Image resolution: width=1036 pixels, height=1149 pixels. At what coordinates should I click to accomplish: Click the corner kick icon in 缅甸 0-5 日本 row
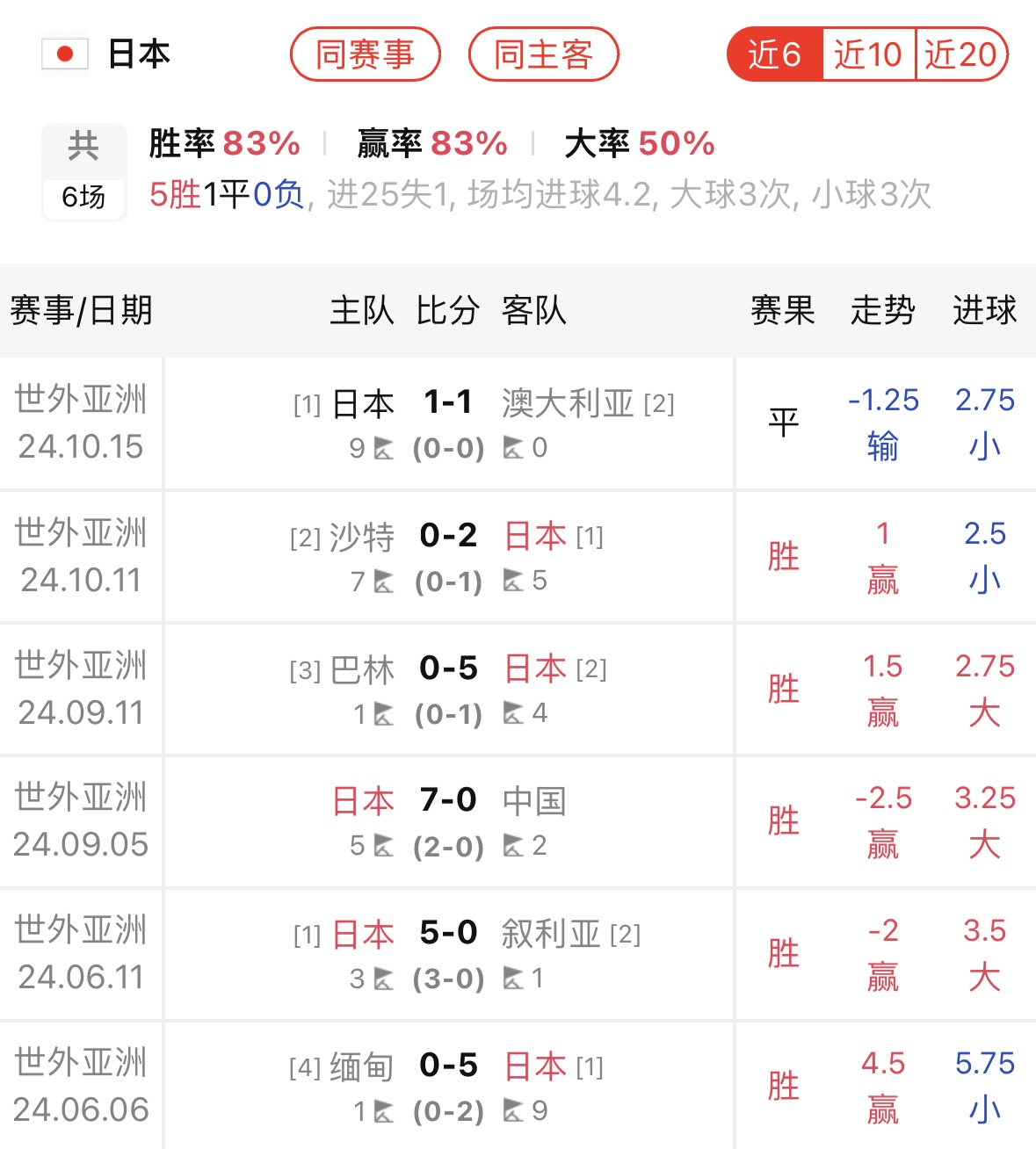[385, 1111]
